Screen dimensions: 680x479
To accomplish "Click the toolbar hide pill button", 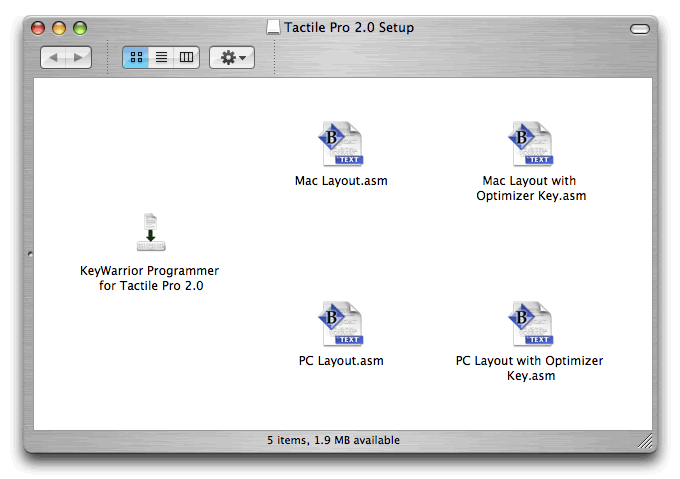I will (640, 29).
